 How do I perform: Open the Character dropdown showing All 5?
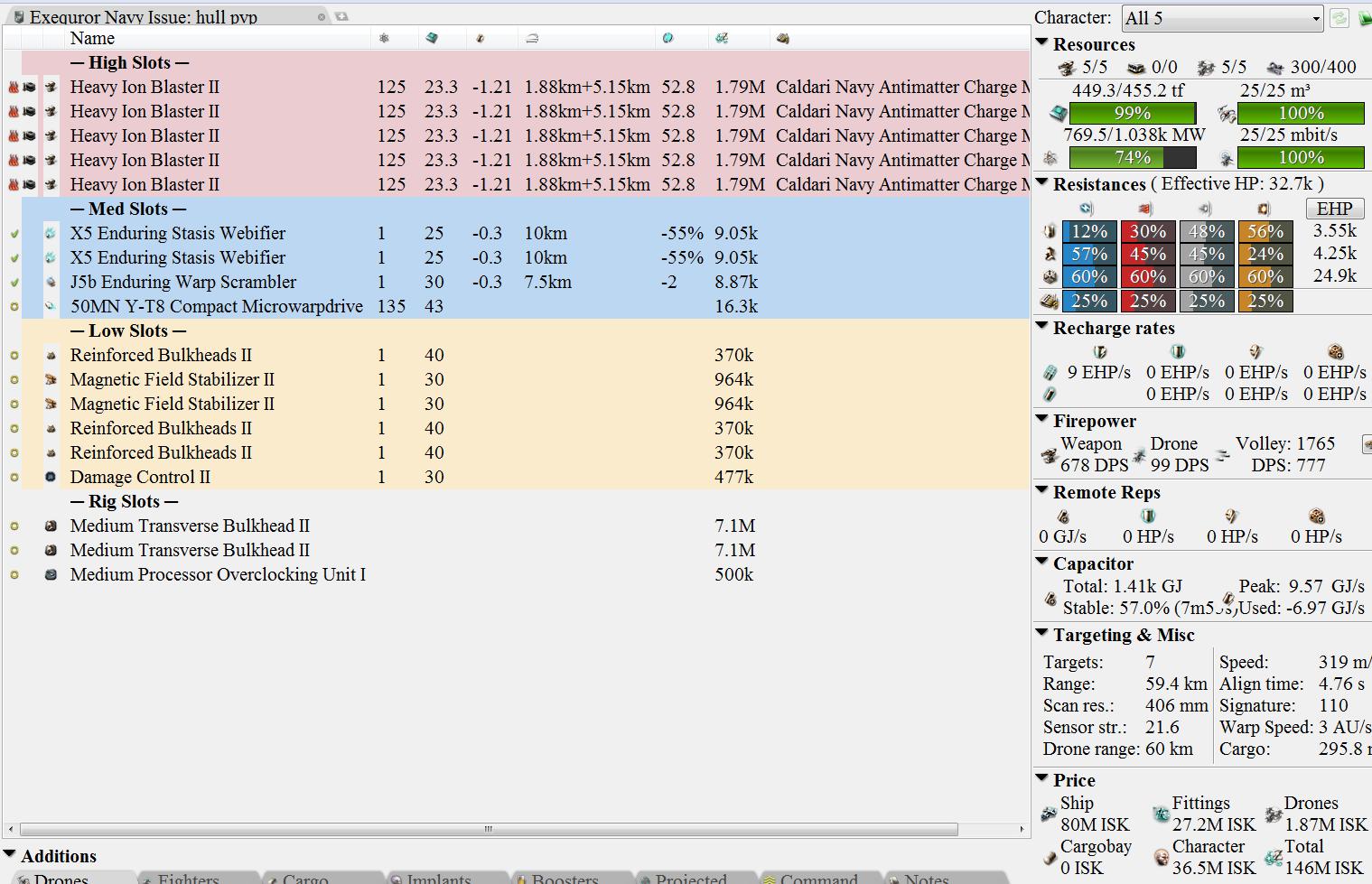coord(1223,18)
